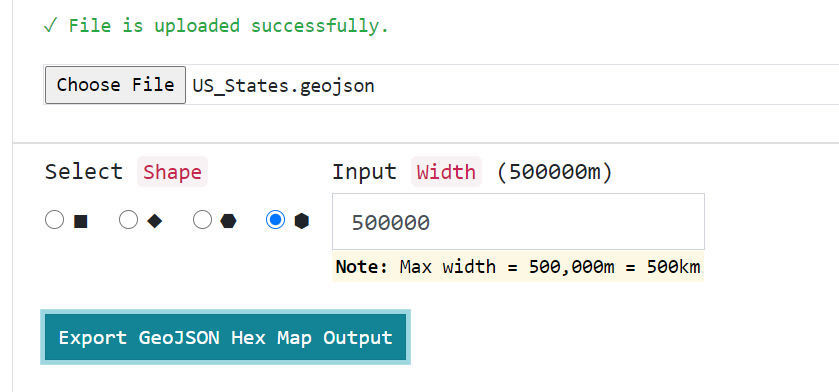
Task: Select the square shape radio button
Action: click(55, 220)
